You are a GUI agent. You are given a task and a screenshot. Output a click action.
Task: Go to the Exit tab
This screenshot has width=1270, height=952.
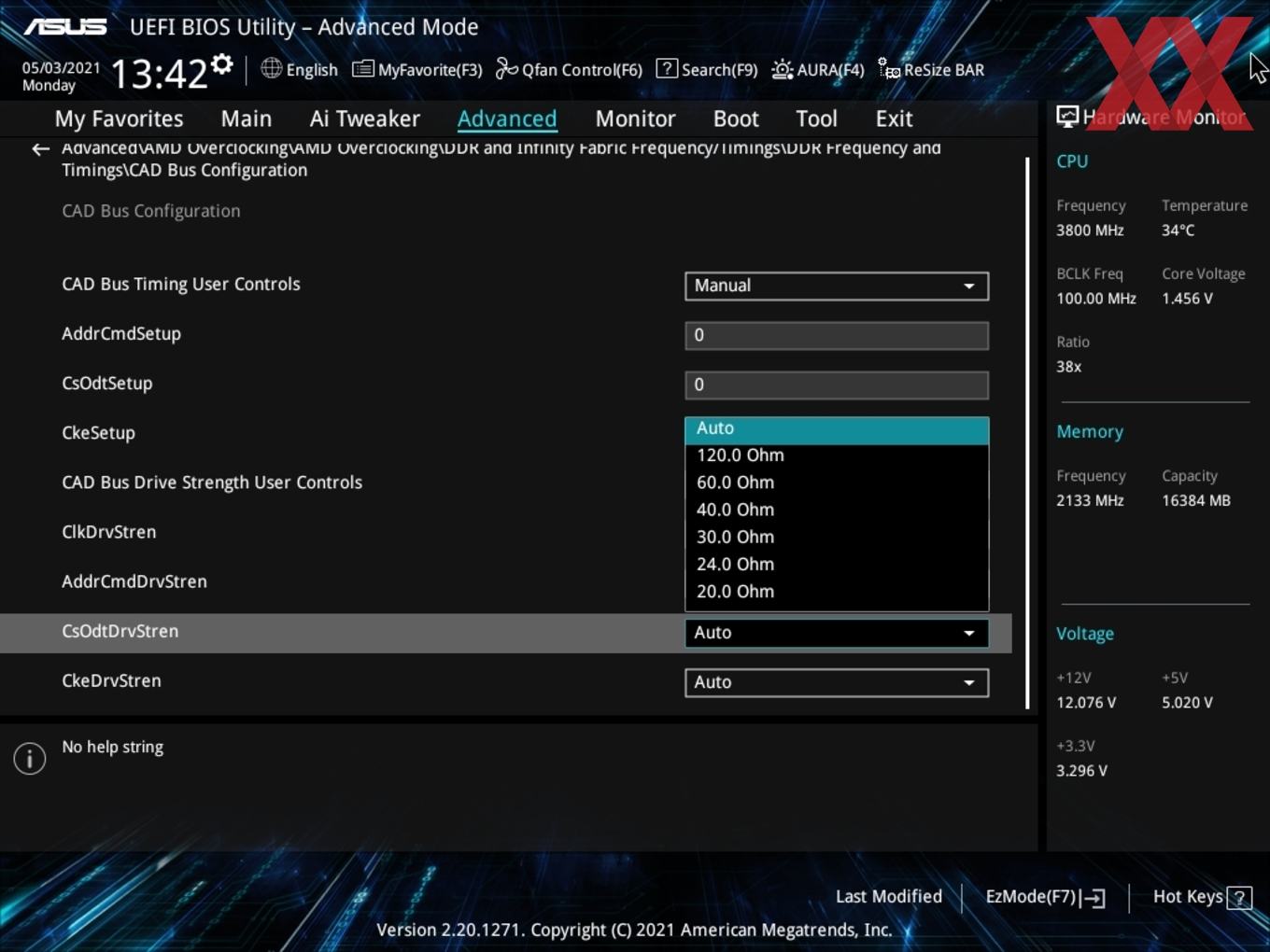tap(894, 119)
